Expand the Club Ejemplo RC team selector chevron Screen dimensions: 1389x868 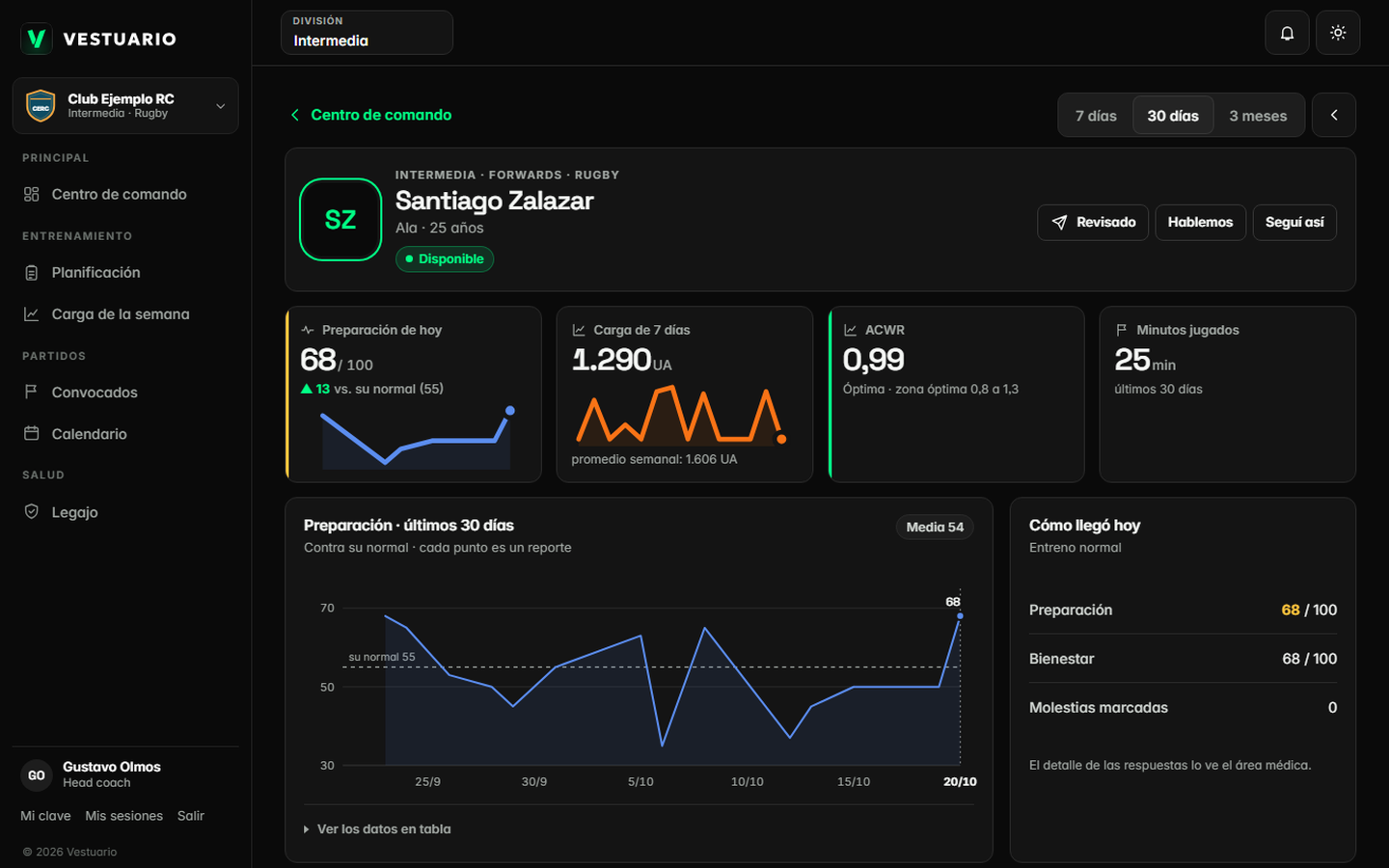click(220, 106)
